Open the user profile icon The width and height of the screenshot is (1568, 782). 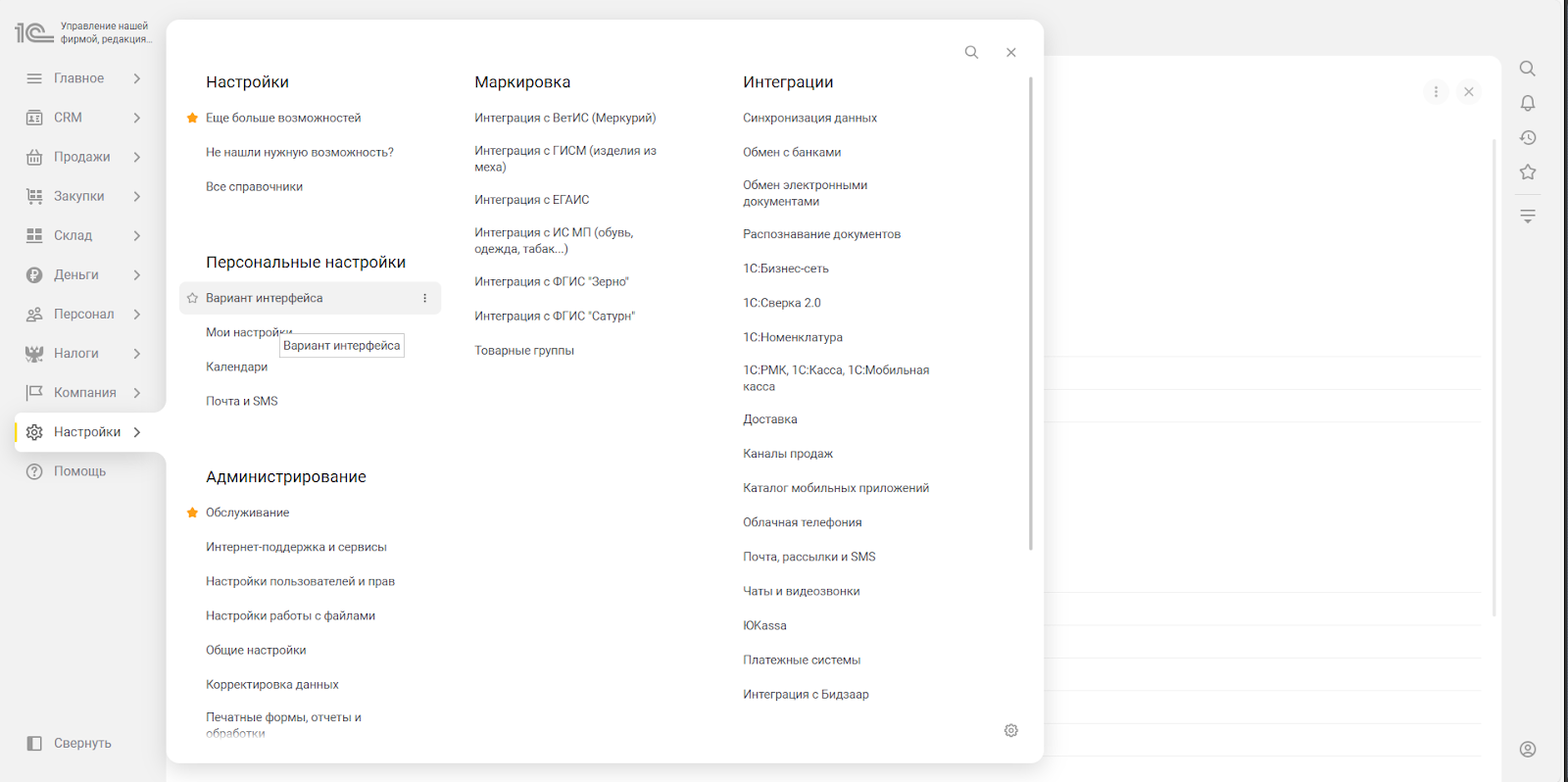tap(1527, 750)
